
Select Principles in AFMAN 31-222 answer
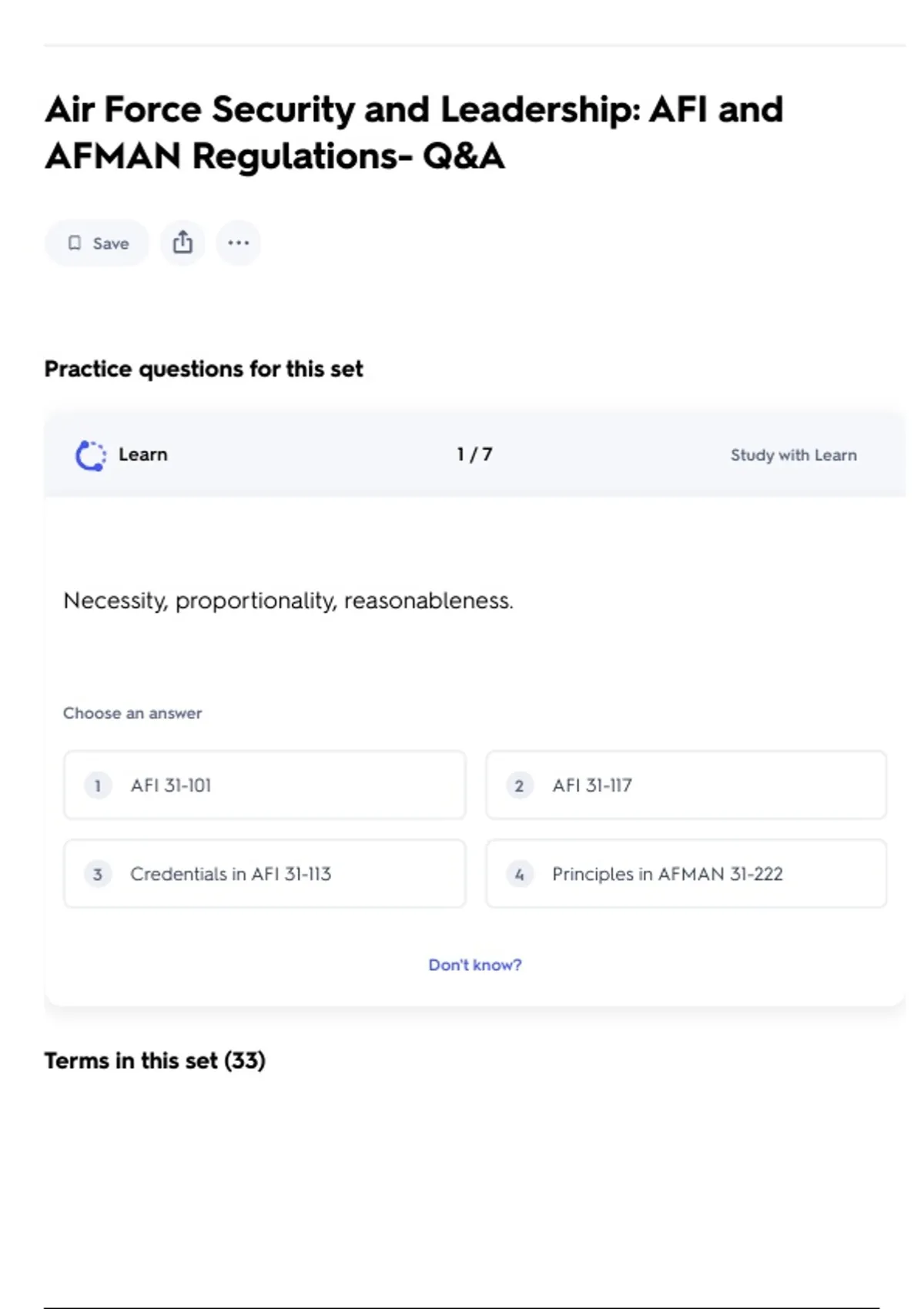click(667, 874)
